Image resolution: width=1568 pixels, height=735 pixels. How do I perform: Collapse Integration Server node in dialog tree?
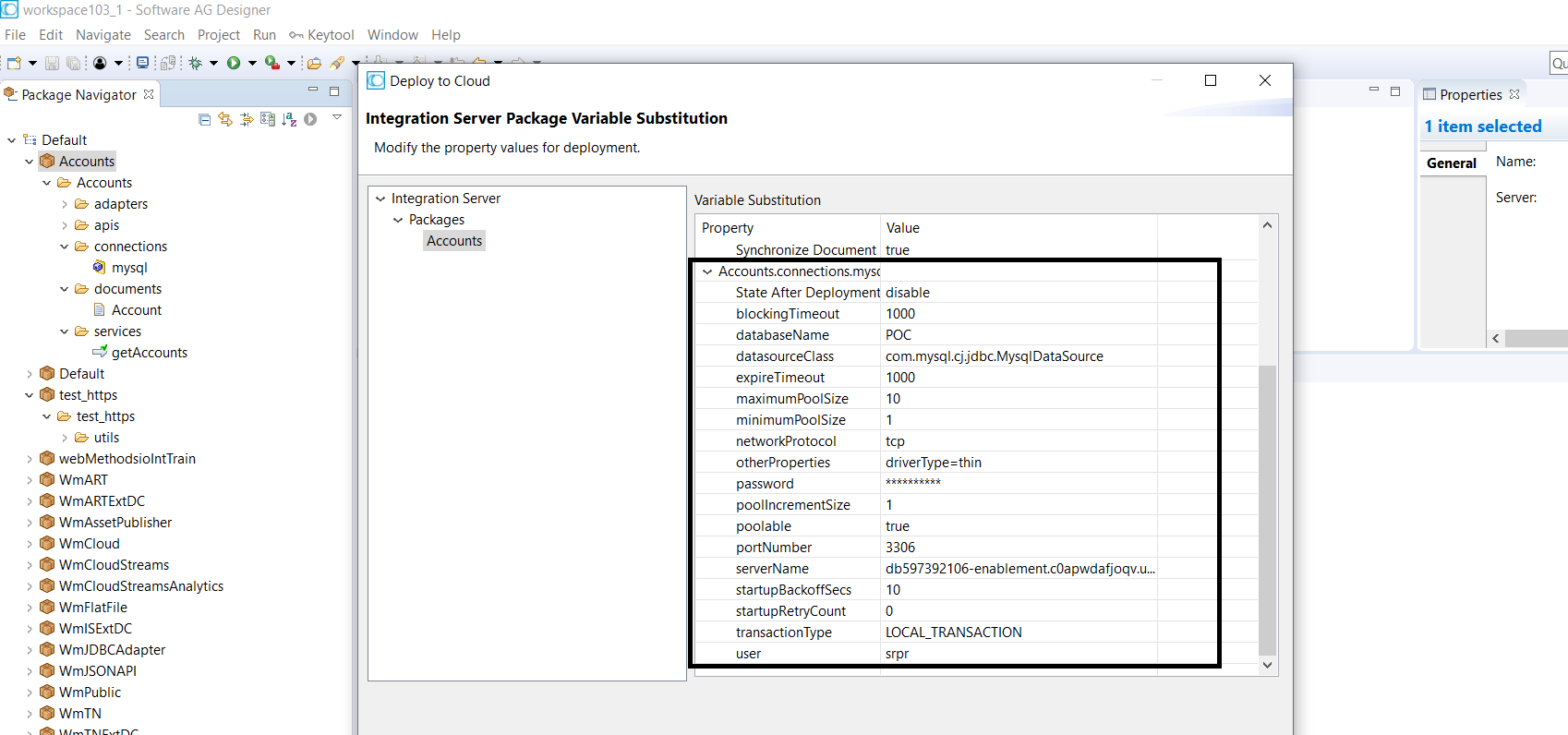[380, 199]
